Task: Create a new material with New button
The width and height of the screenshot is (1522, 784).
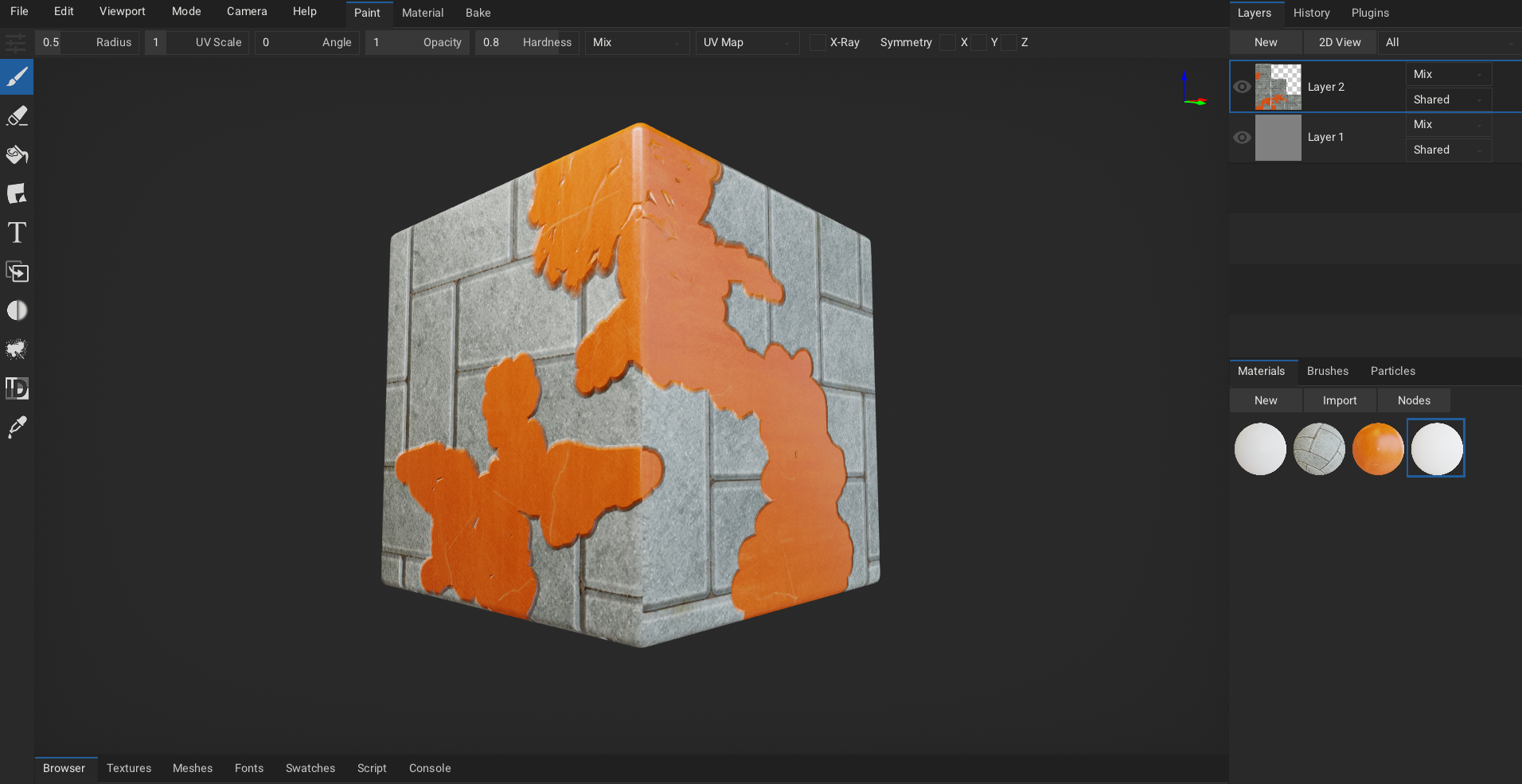Action: click(x=1266, y=400)
